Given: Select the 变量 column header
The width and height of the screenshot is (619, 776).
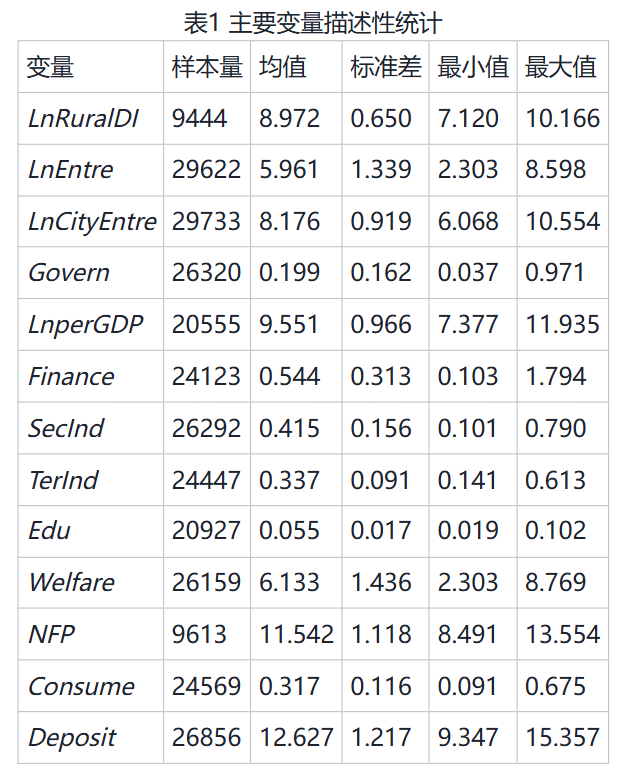Looking at the screenshot, I should (51, 67).
